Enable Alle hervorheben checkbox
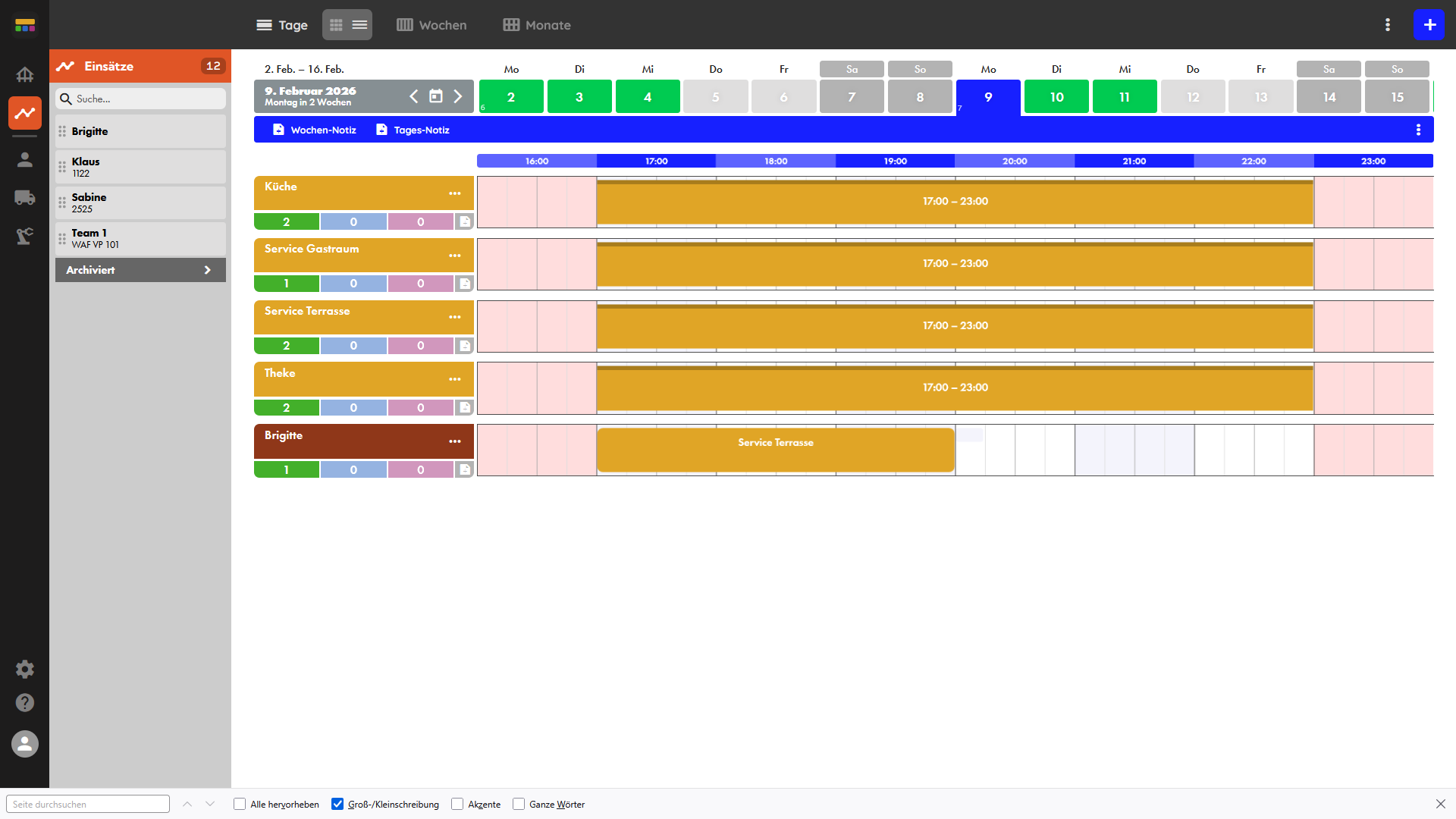 click(x=240, y=804)
